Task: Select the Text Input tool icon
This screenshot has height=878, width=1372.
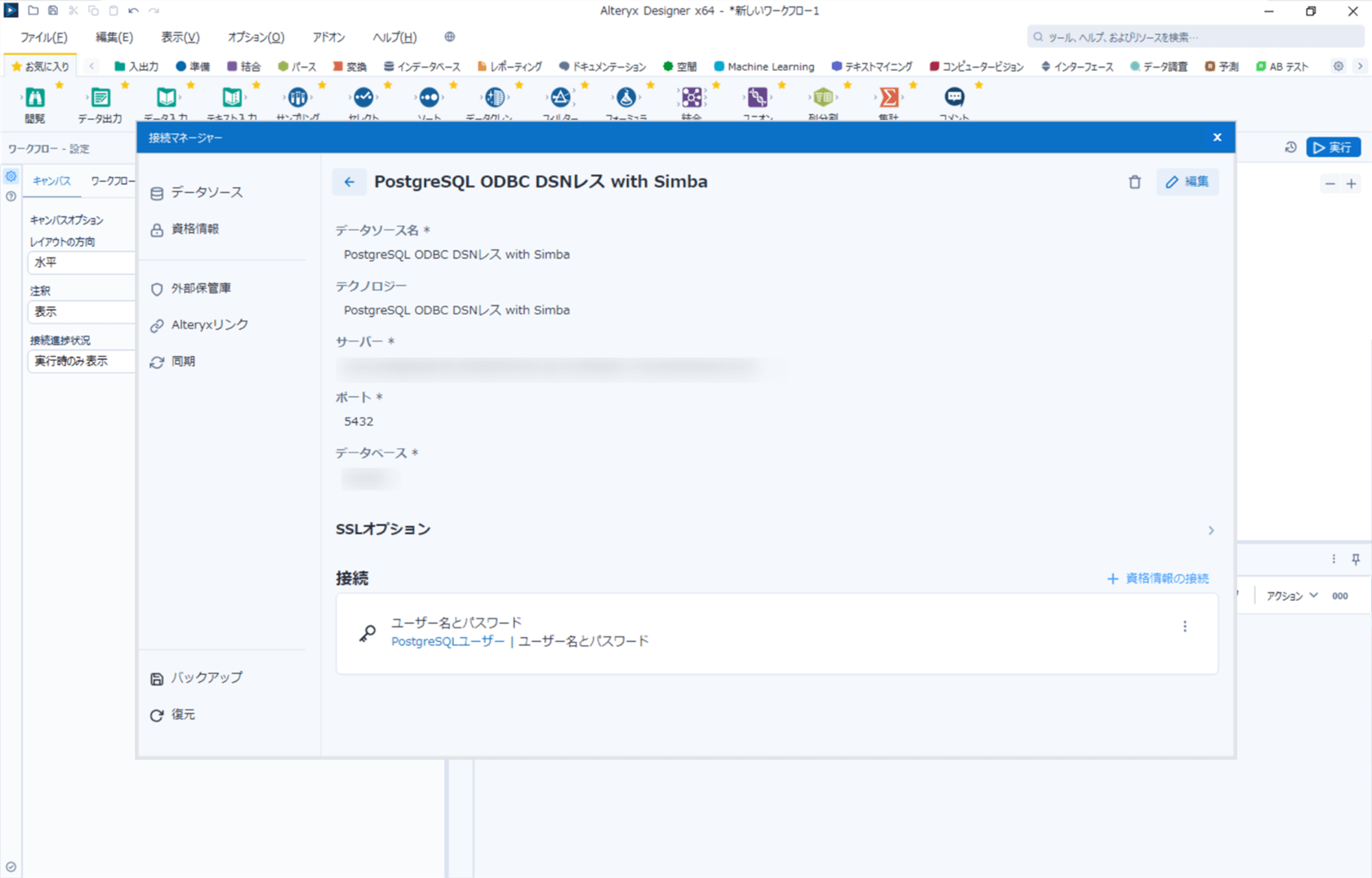Action: coord(232,97)
